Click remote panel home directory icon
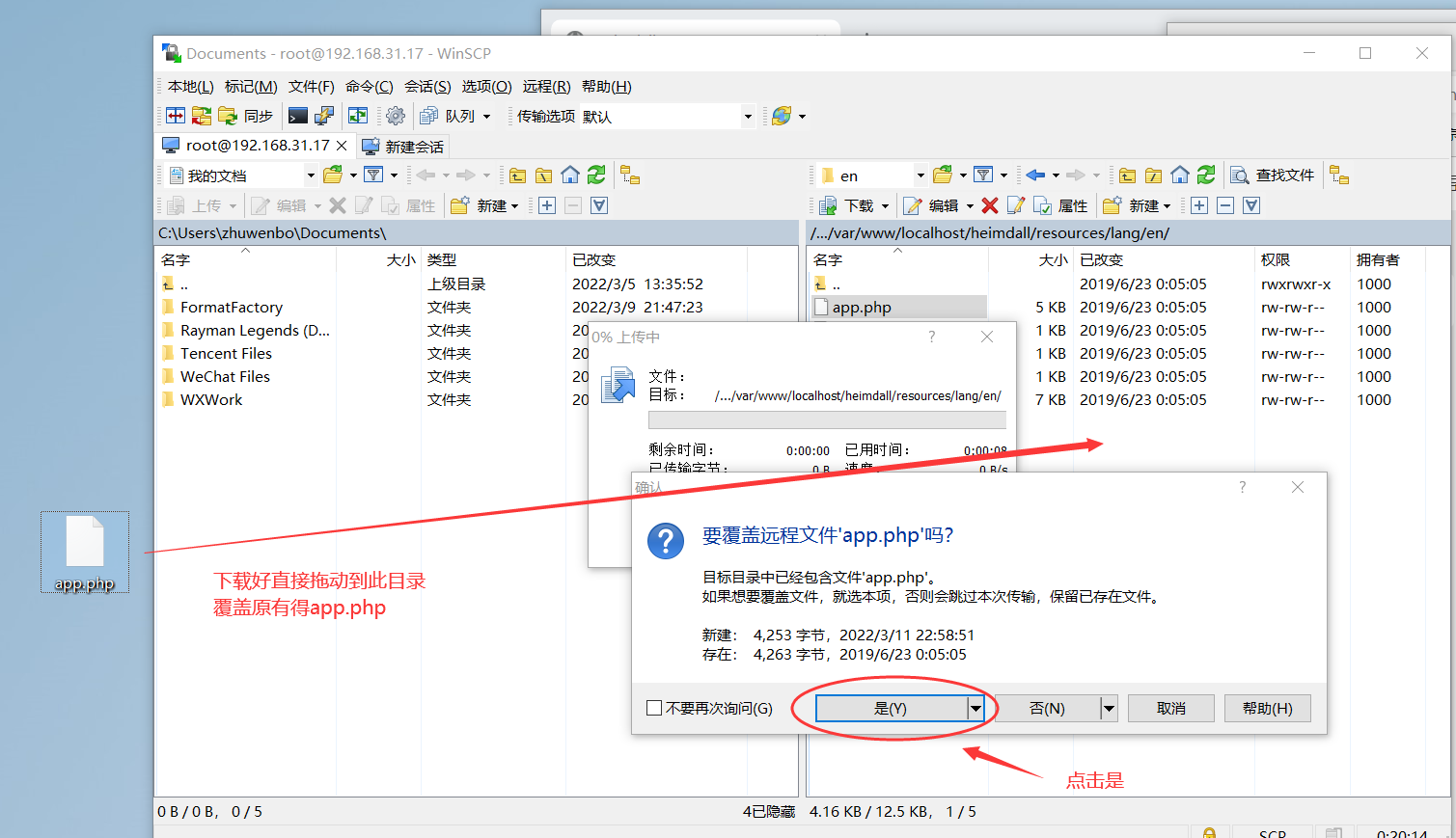This screenshot has height=838, width=1456. pos(1180,175)
